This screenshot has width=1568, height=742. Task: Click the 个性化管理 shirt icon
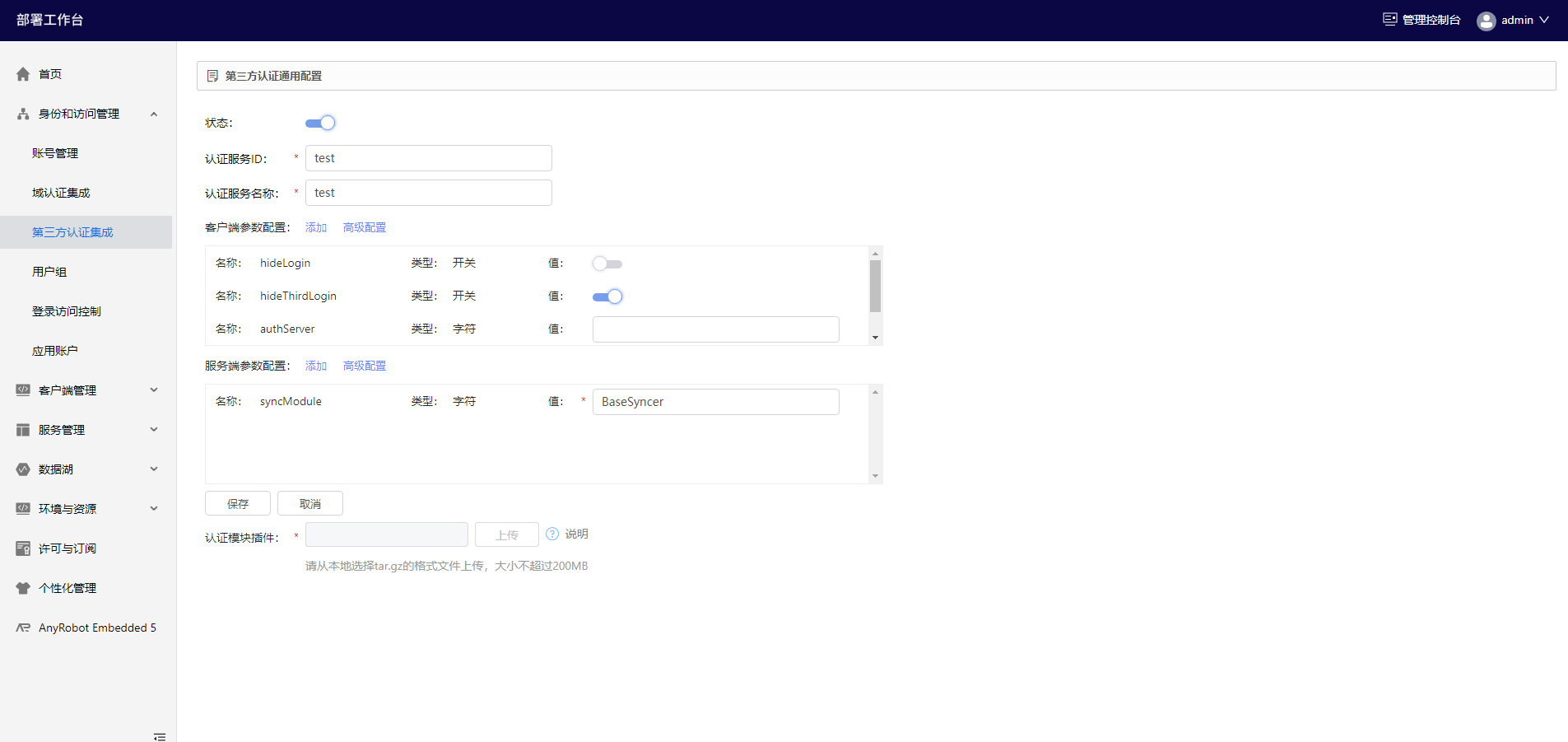[x=23, y=588]
